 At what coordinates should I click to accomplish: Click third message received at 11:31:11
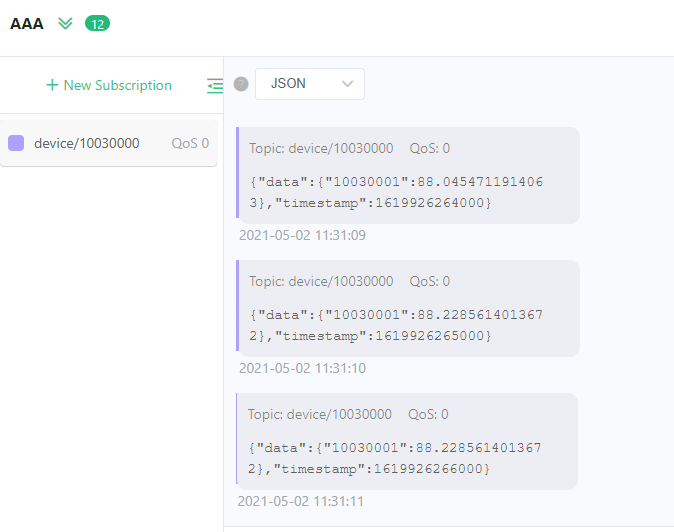click(x=407, y=441)
